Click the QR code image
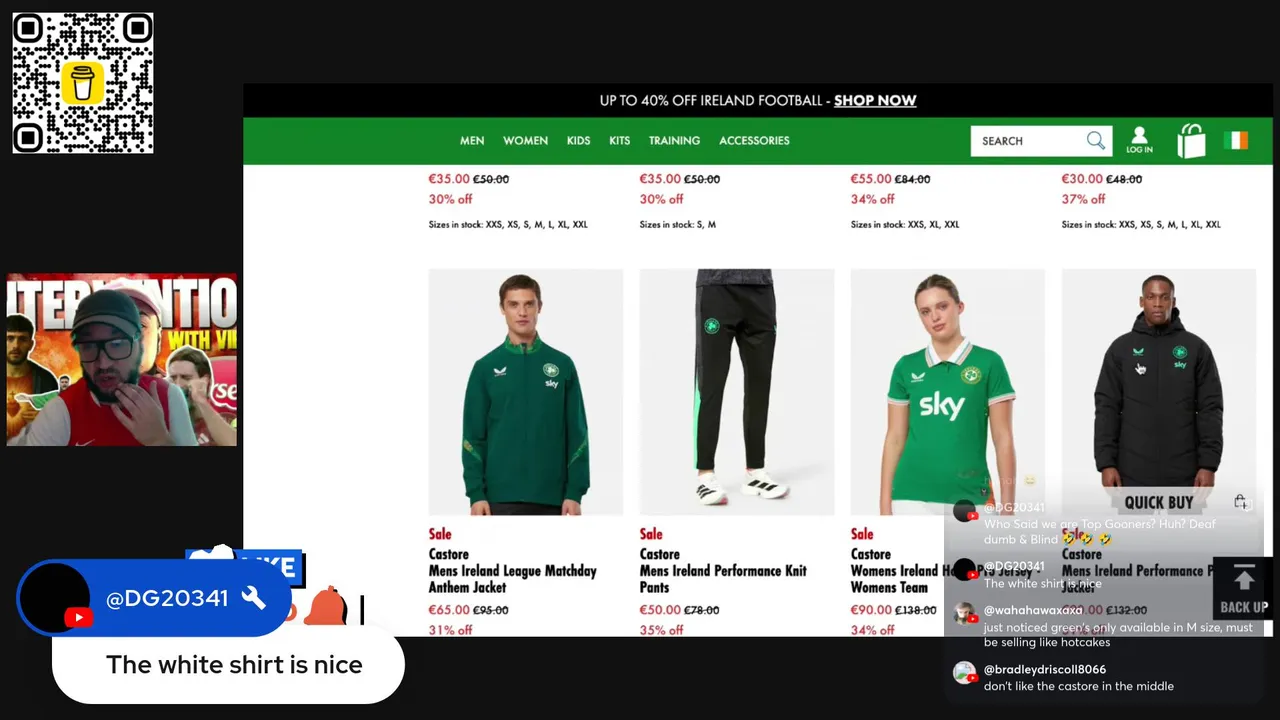Viewport: 1280px width, 720px height. pos(83,83)
